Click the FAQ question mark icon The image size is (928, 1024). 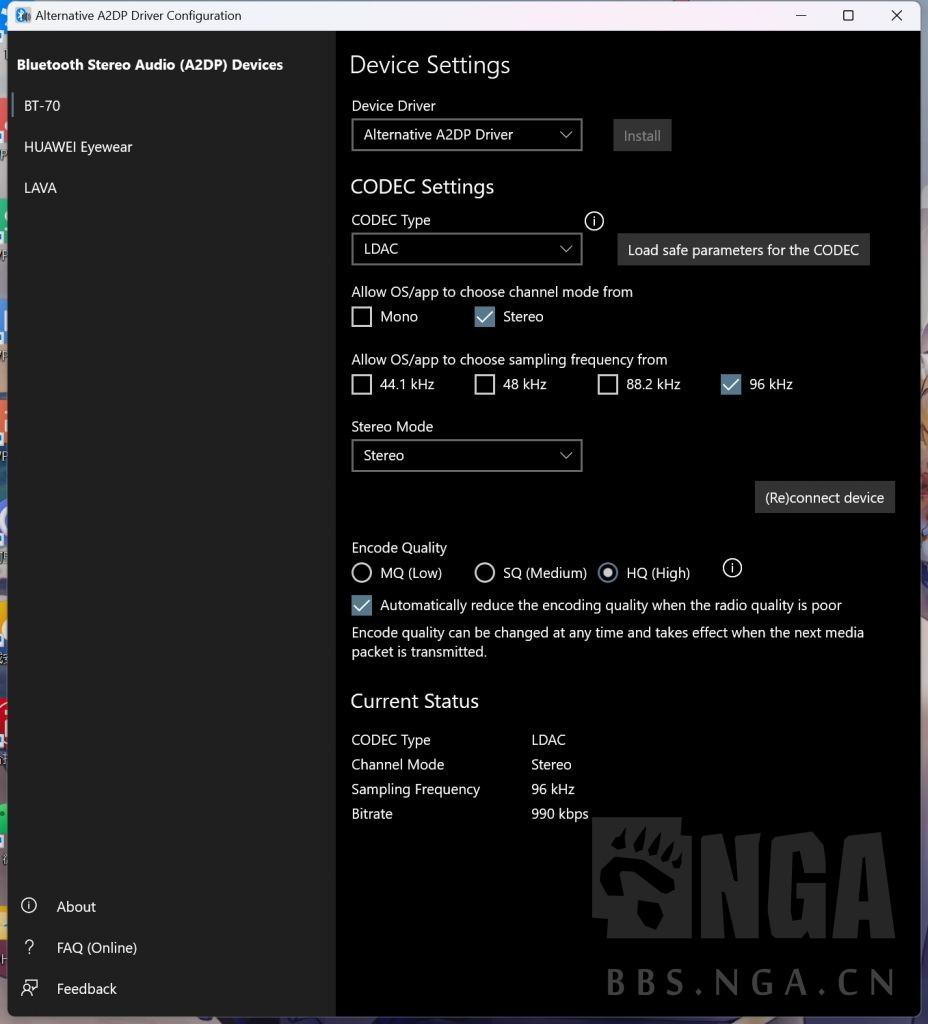coord(29,947)
